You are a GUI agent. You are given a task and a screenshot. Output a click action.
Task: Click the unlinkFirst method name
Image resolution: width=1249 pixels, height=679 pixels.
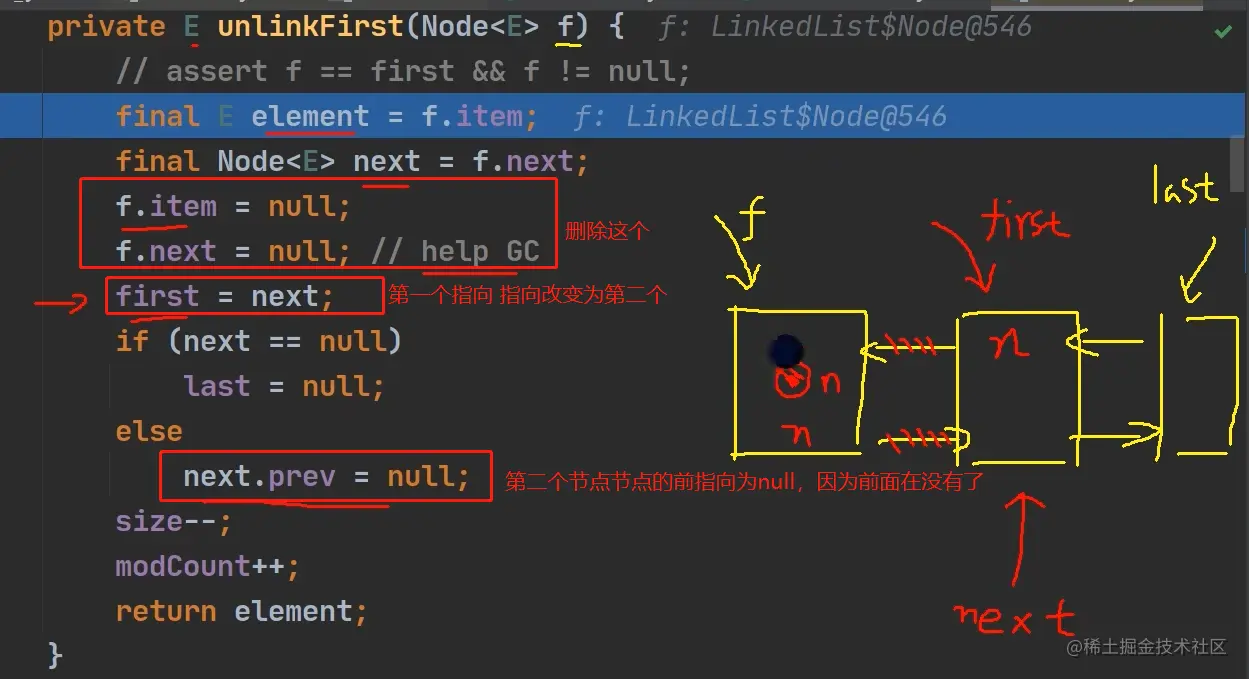[312, 26]
